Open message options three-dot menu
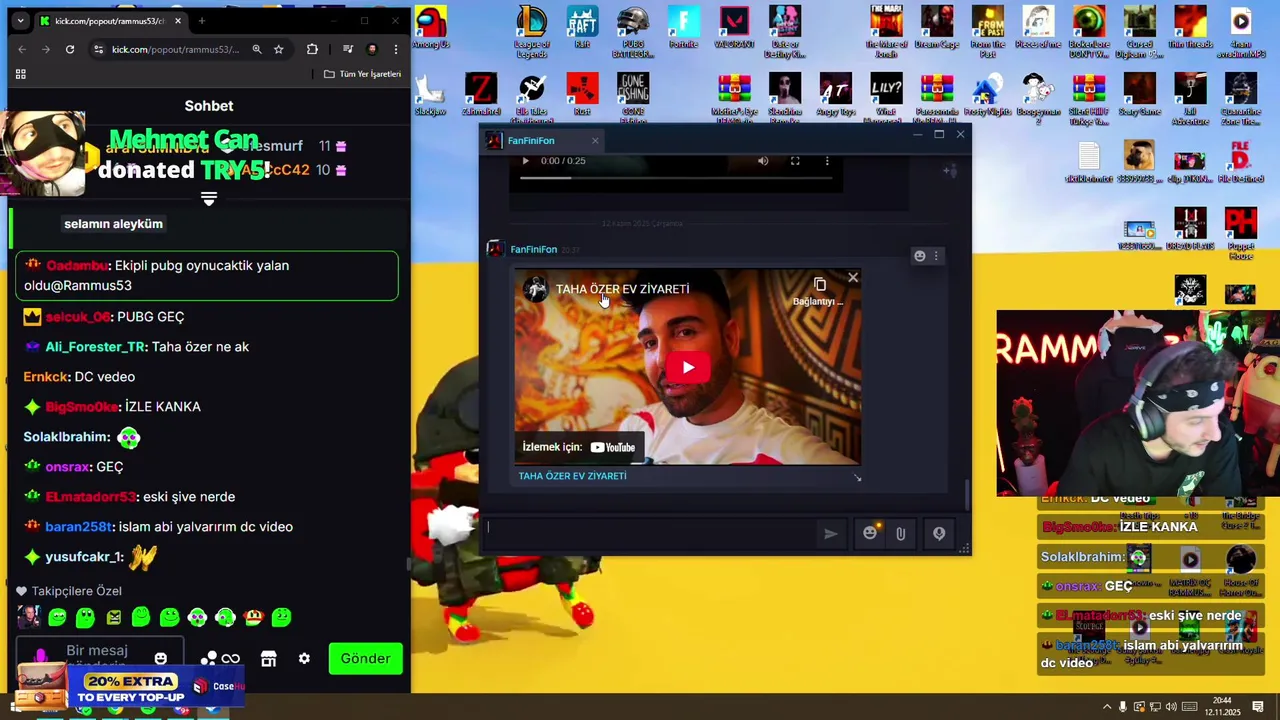1280x720 pixels. click(x=936, y=256)
